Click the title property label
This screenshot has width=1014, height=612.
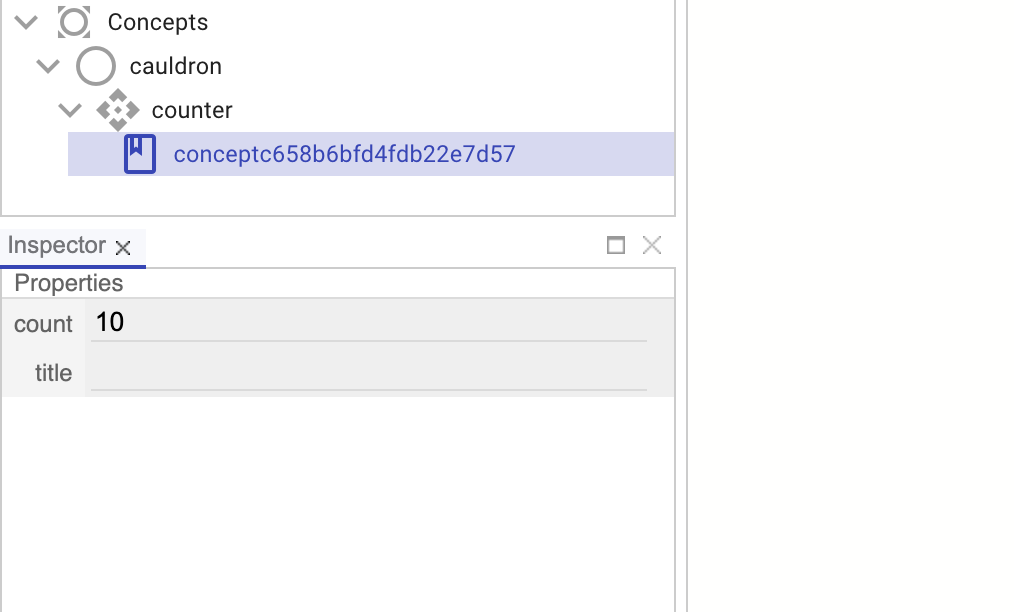click(x=53, y=373)
